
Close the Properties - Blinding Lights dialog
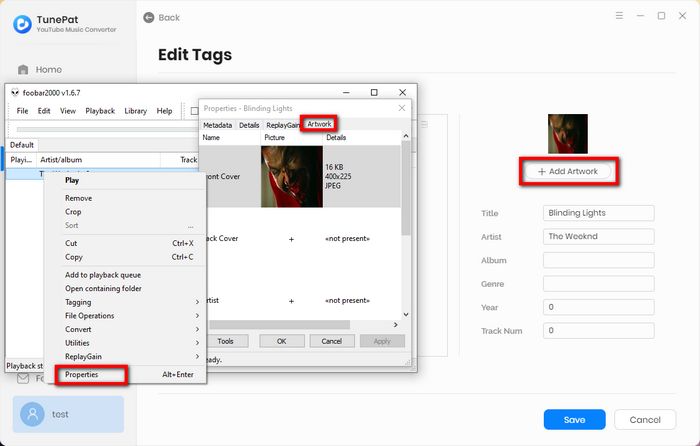(x=402, y=108)
